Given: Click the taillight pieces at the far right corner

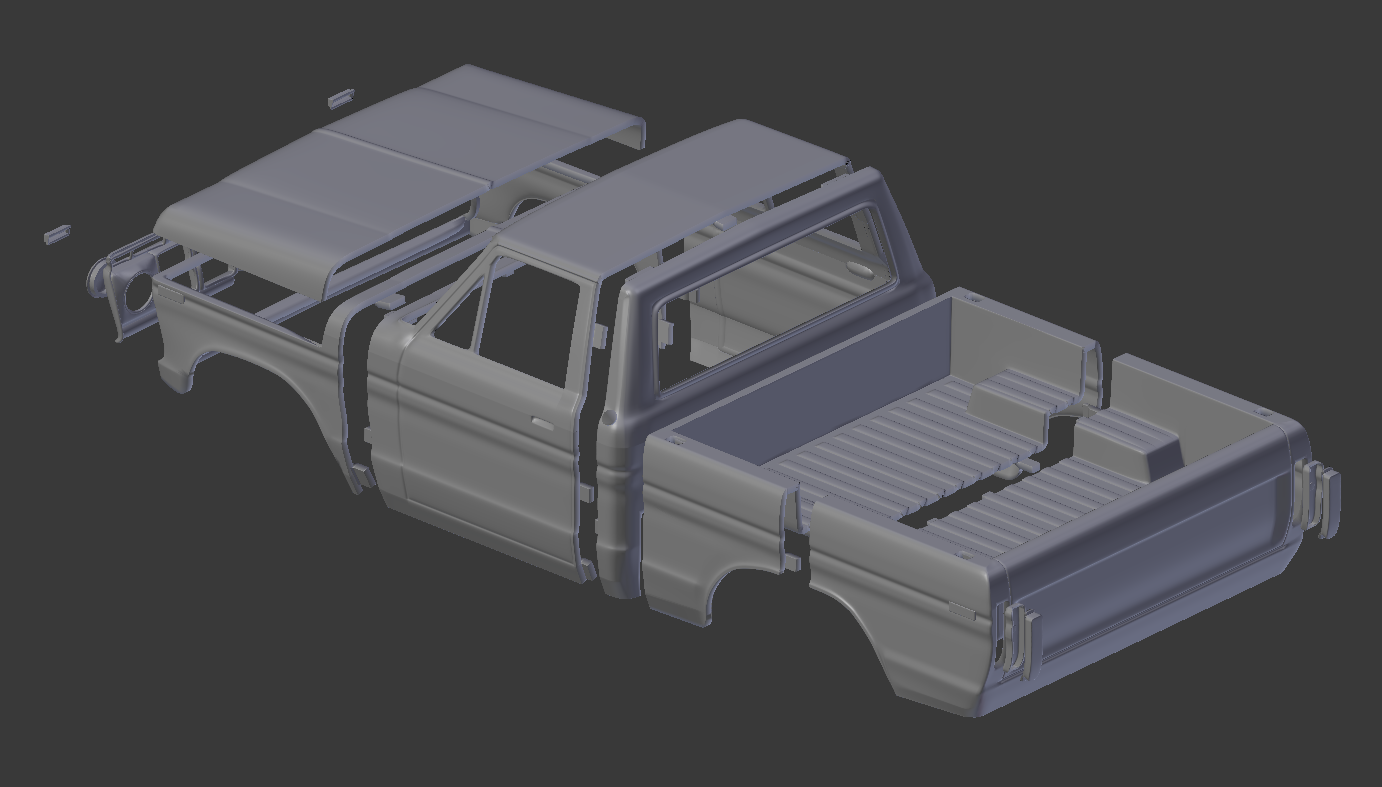Looking at the screenshot, I should pyautogui.click(x=1318, y=497).
